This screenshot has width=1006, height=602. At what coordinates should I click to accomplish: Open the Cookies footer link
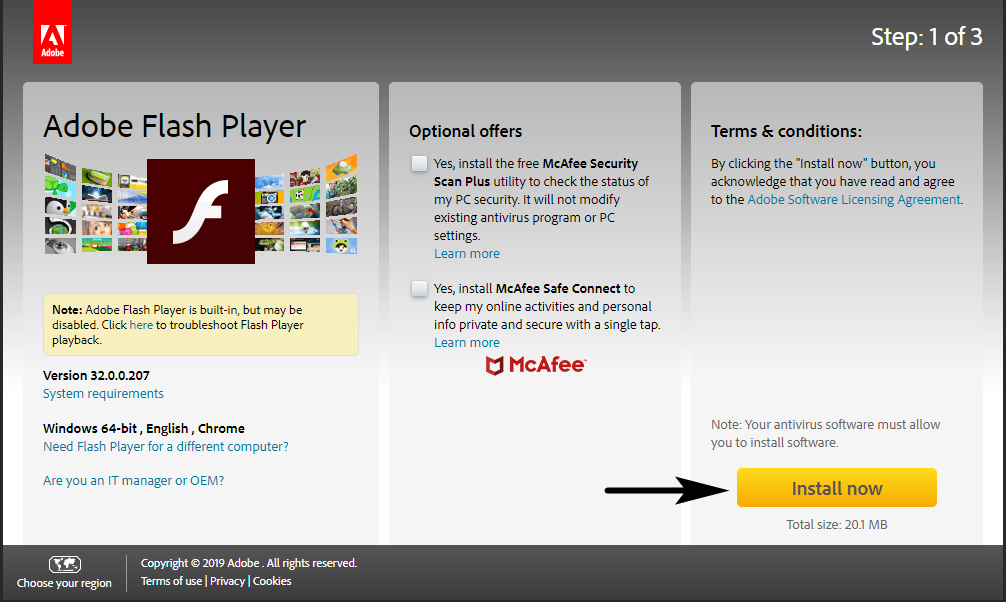point(272,581)
